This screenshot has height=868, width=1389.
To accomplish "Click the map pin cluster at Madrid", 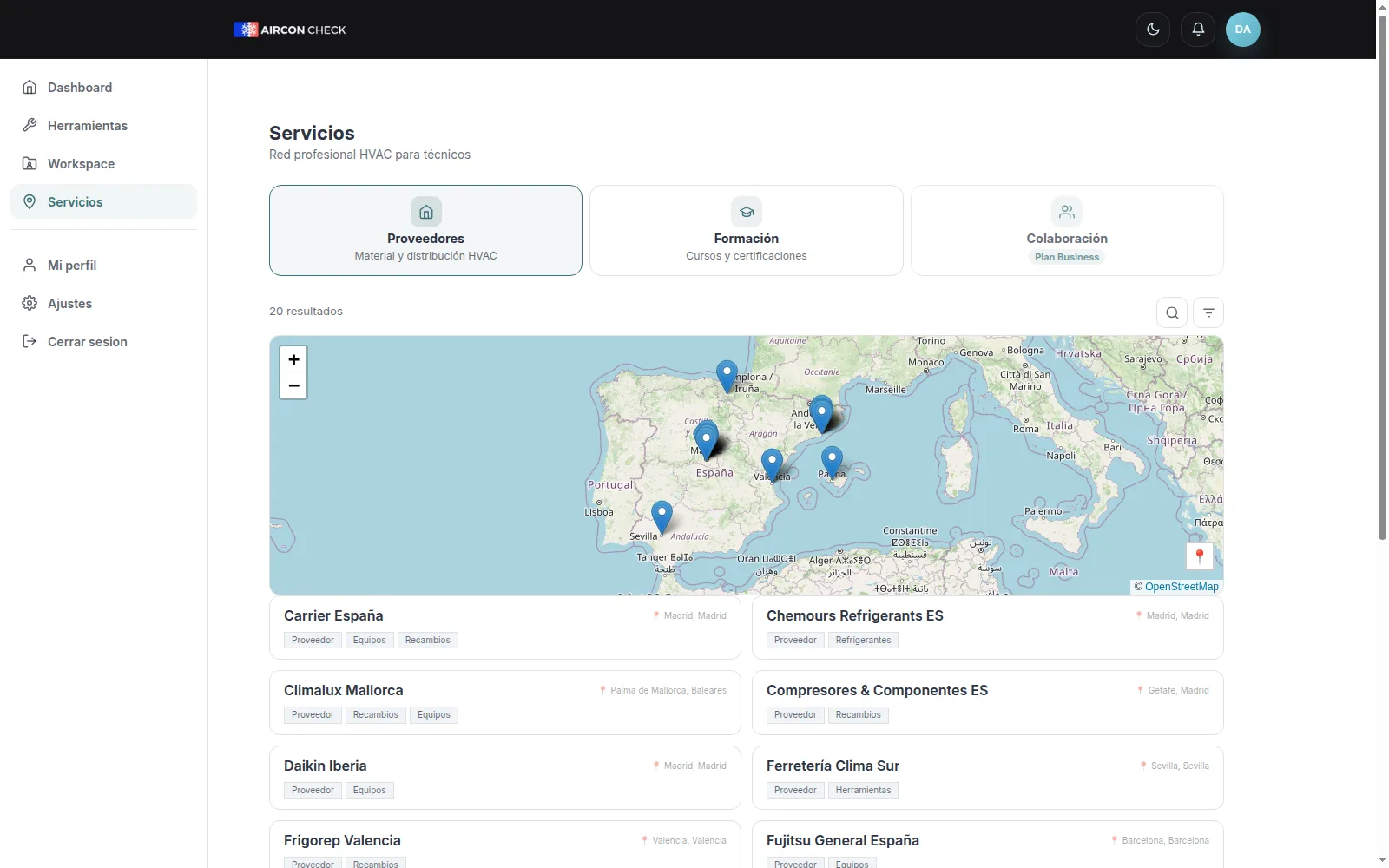I will click(x=707, y=440).
